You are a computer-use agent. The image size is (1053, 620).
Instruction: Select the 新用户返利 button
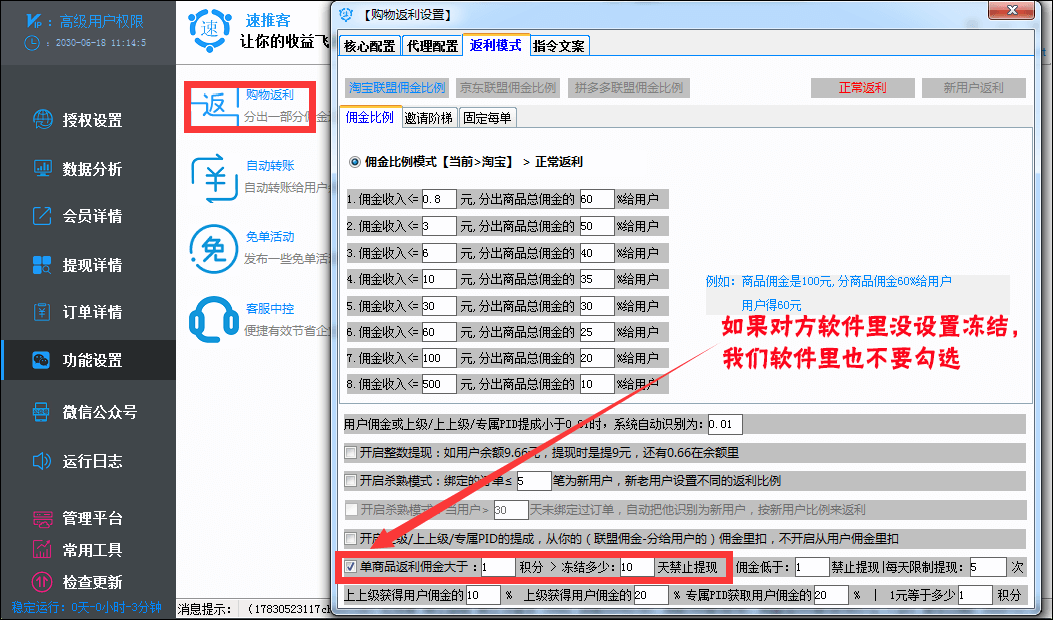point(974,87)
